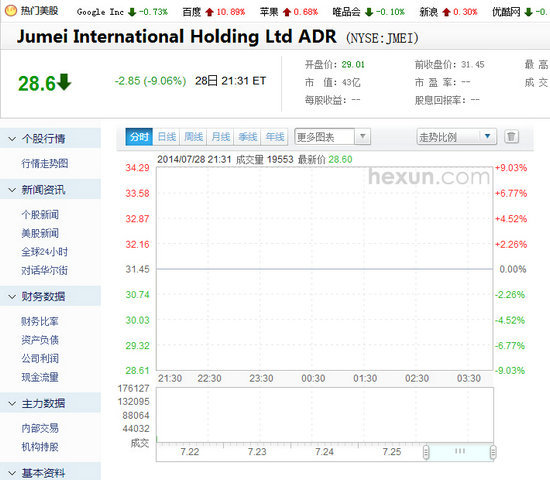Image resolution: width=550 pixels, height=480 pixels.
Task: Click the 7.22 date on the timeline
Action: pyautogui.click(x=190, y=452)
